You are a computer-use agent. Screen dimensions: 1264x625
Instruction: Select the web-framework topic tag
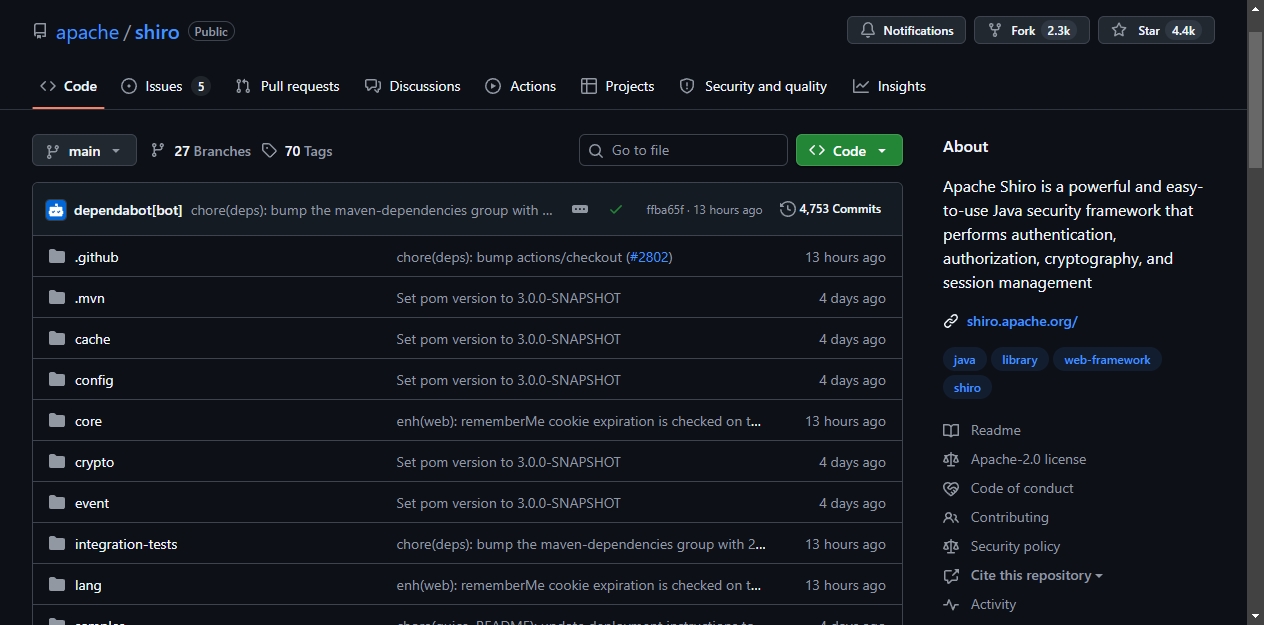tap(1107, 360)
